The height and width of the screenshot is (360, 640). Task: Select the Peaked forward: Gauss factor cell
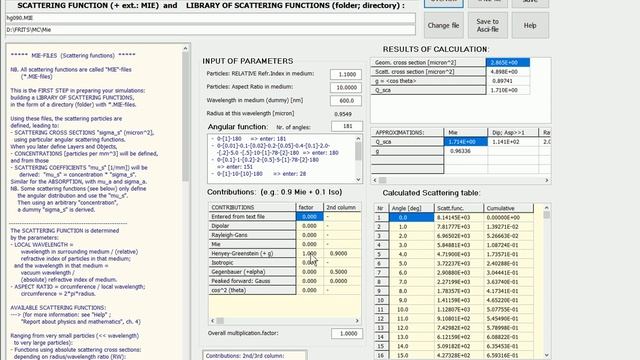pos(309,281)
